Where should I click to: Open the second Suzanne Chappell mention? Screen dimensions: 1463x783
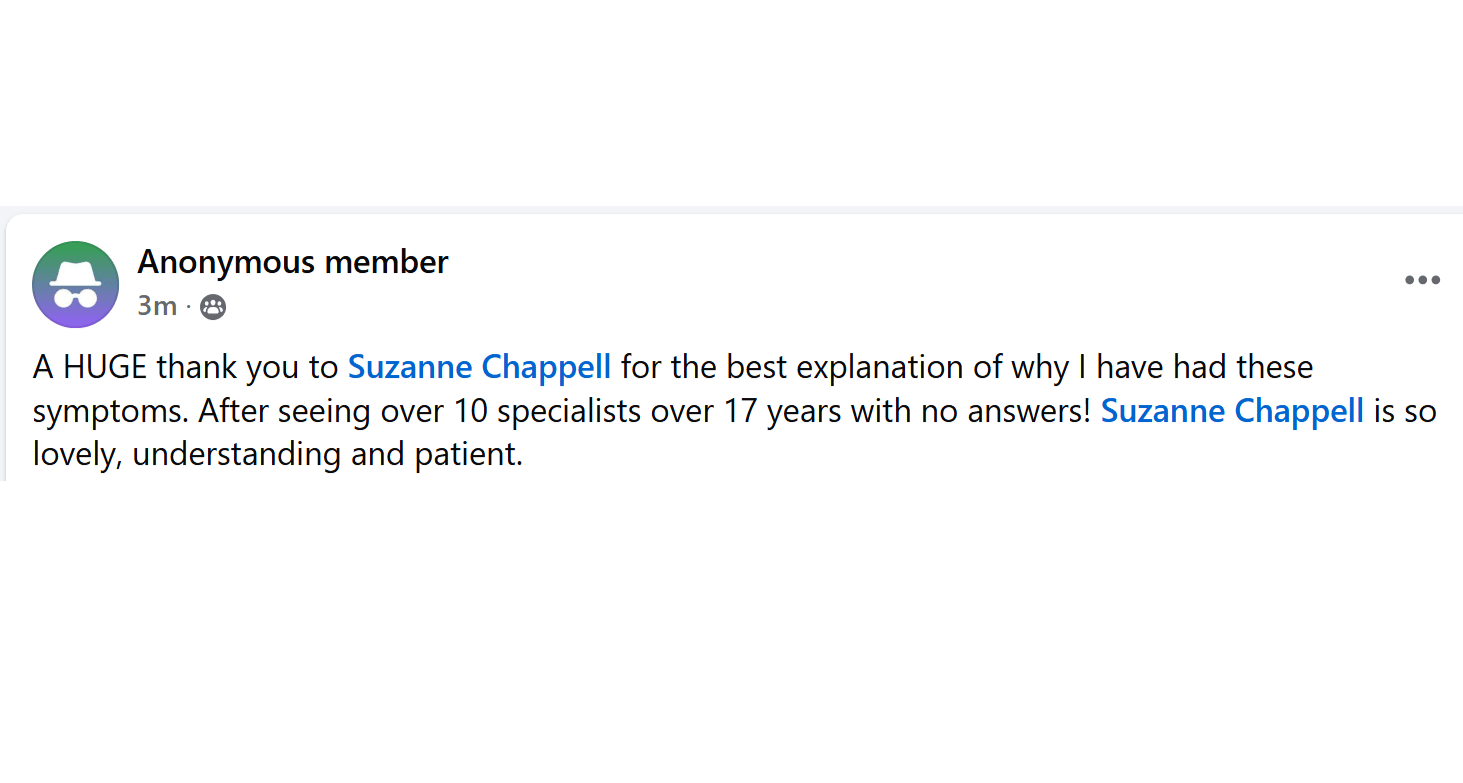coord(1231,411)
